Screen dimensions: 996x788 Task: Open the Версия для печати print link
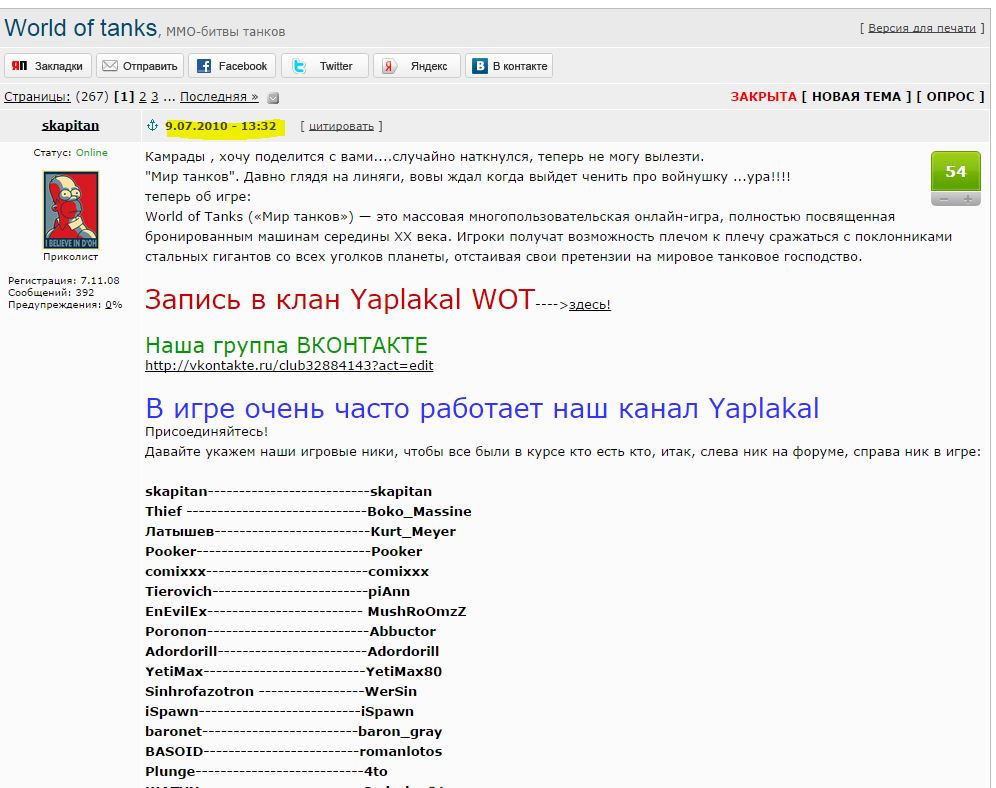tap(922, 28)
